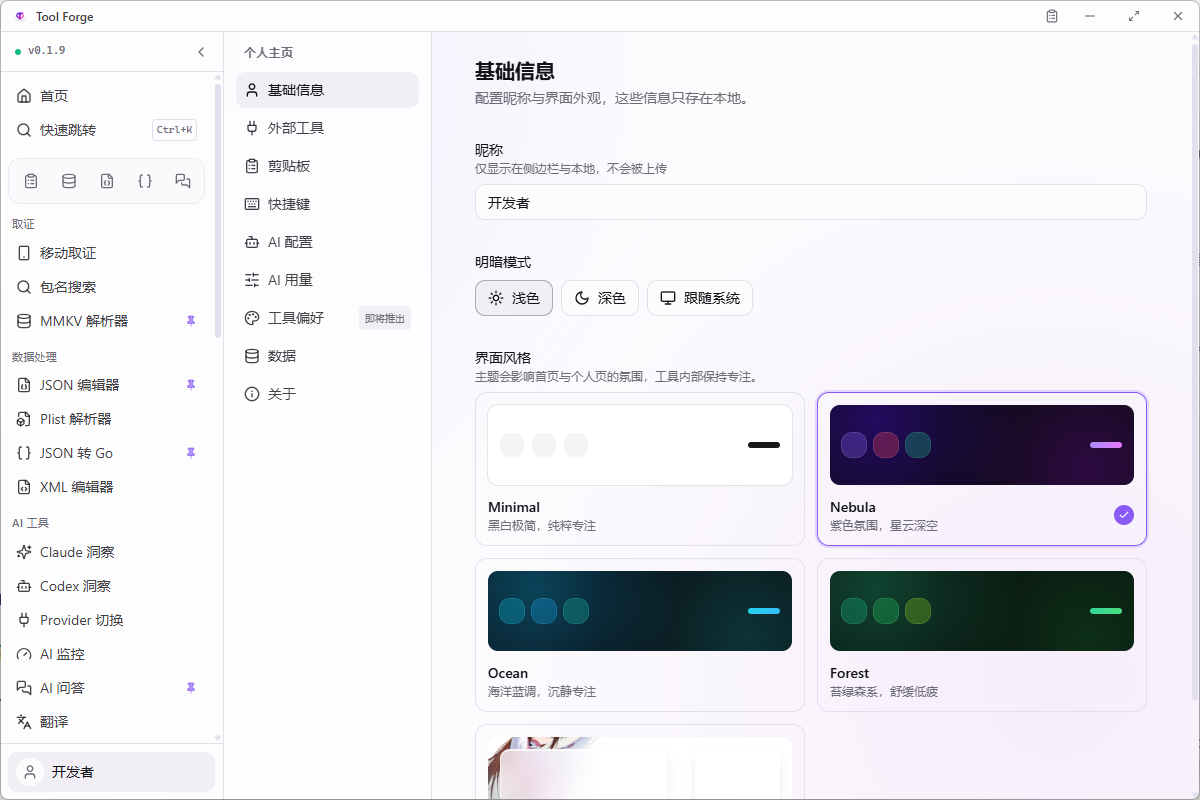This screenshot has height=800, width=1200.
Task: Click the 昵称 nickname input field
Action: click(x=810, y=202)
